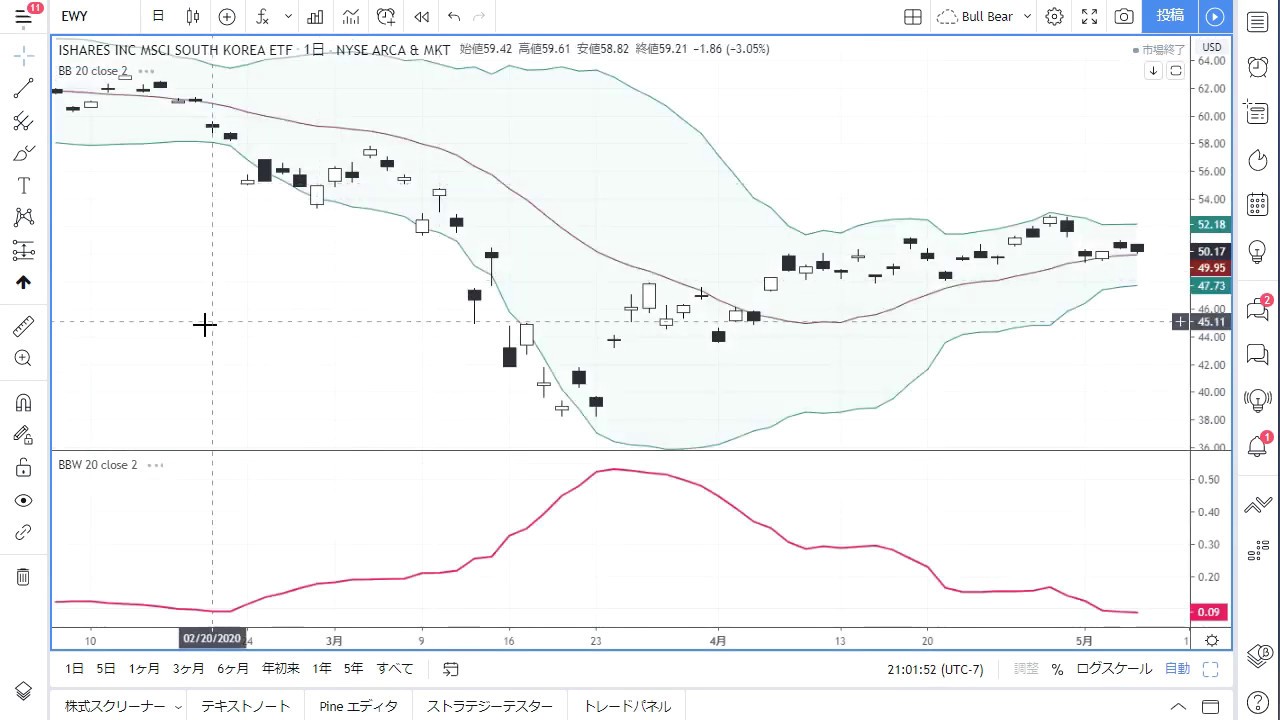Screen dimensions: 1280x720
Task: Select the pattern drawing tool
Action: point(23,218)
